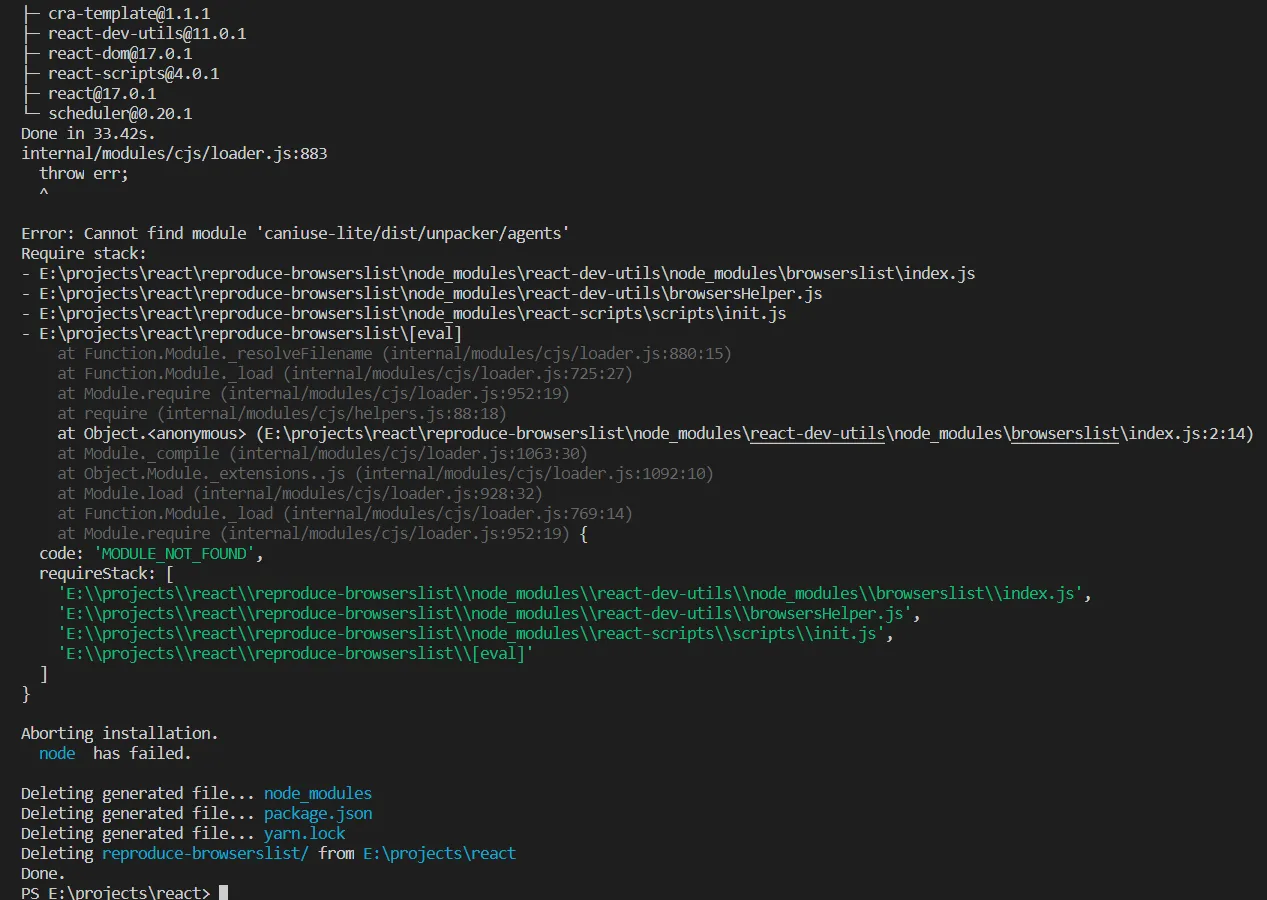This screenshot has height=900, width=1267.
Task: Click the 'Aborting installation.' line
Action: click(x=120, y=733)
